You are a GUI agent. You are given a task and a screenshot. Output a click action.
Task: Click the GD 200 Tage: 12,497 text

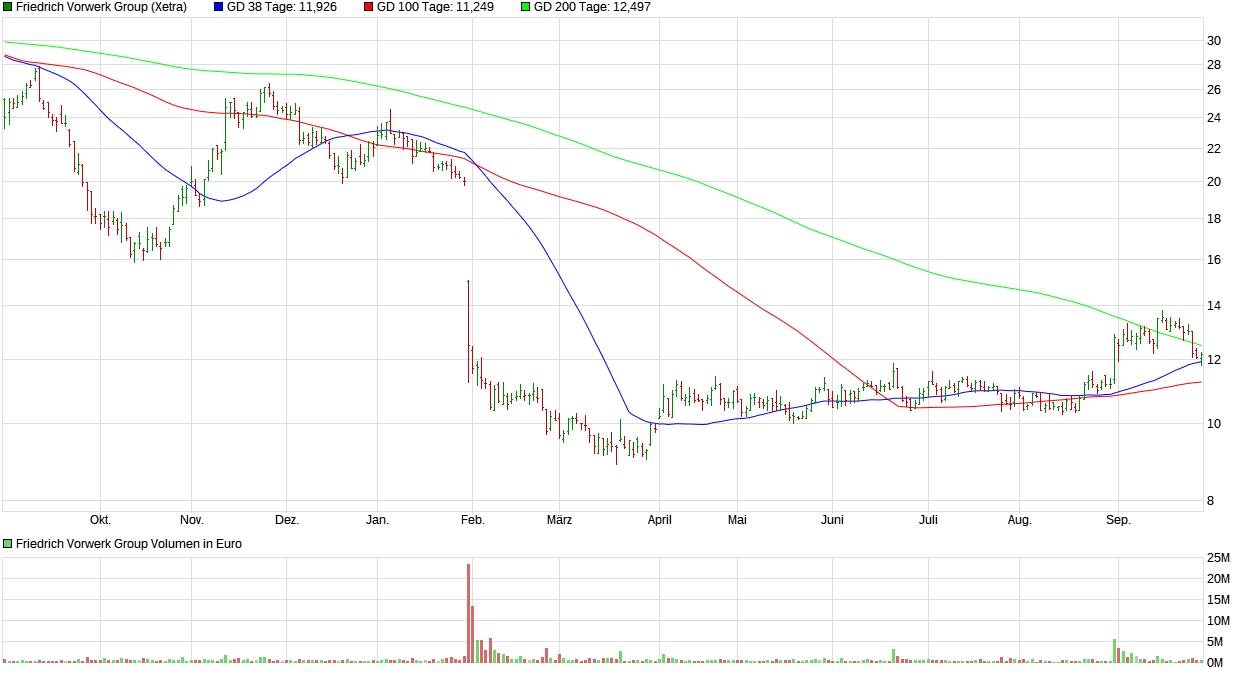(x=591, y=6)
